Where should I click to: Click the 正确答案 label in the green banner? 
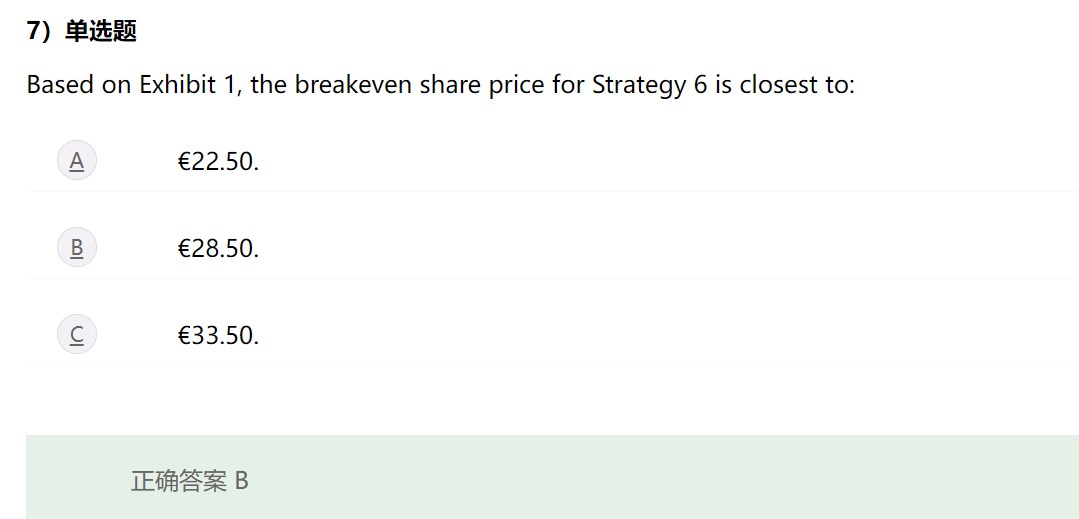click(179, 481)
